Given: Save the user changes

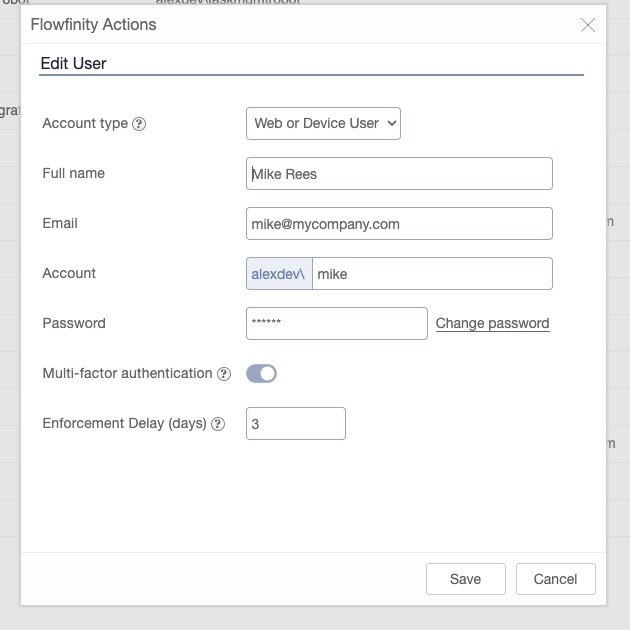Looking at the screenshot, I should [466, 579].
